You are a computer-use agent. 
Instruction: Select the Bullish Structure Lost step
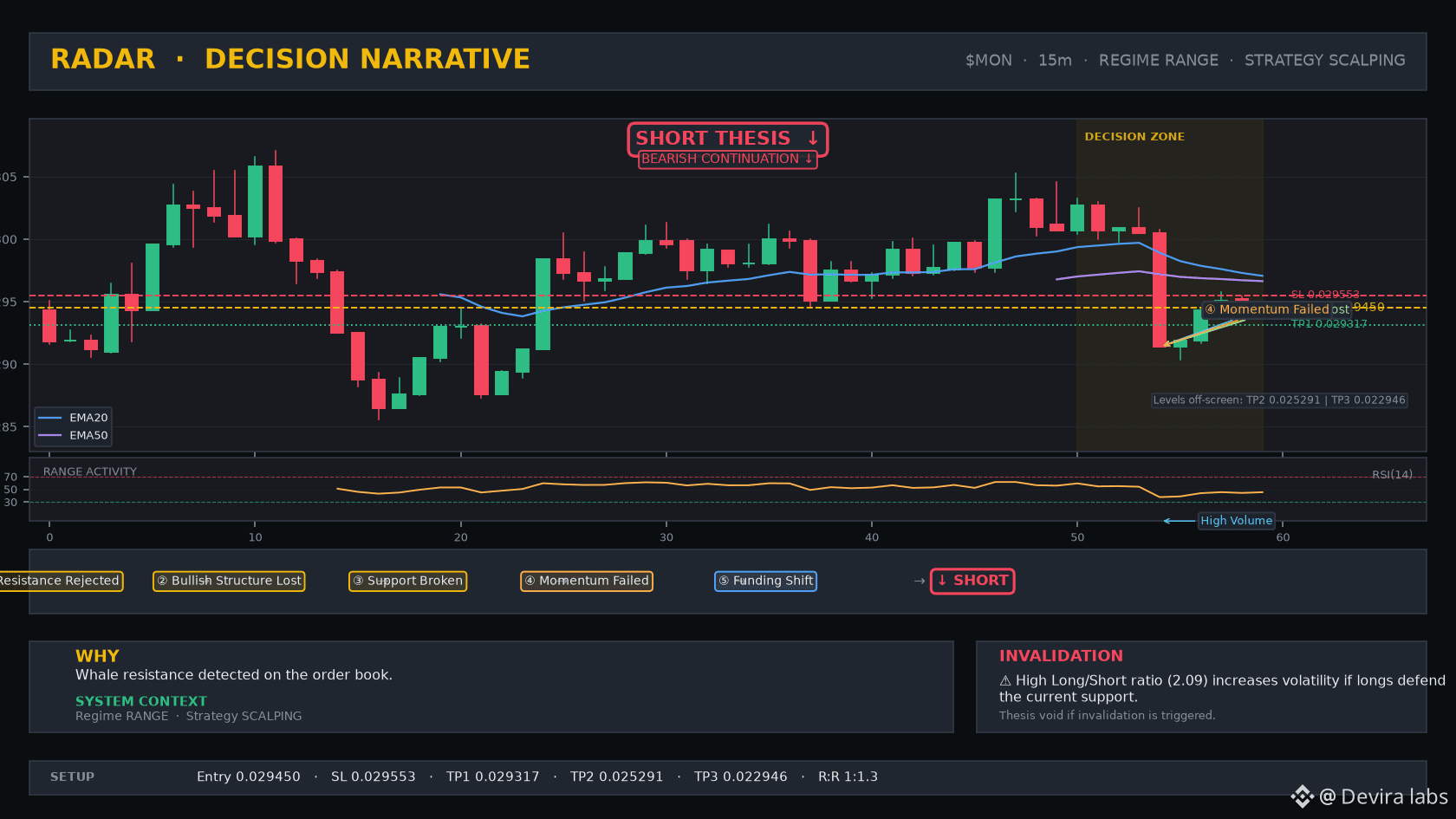(229, 581)
